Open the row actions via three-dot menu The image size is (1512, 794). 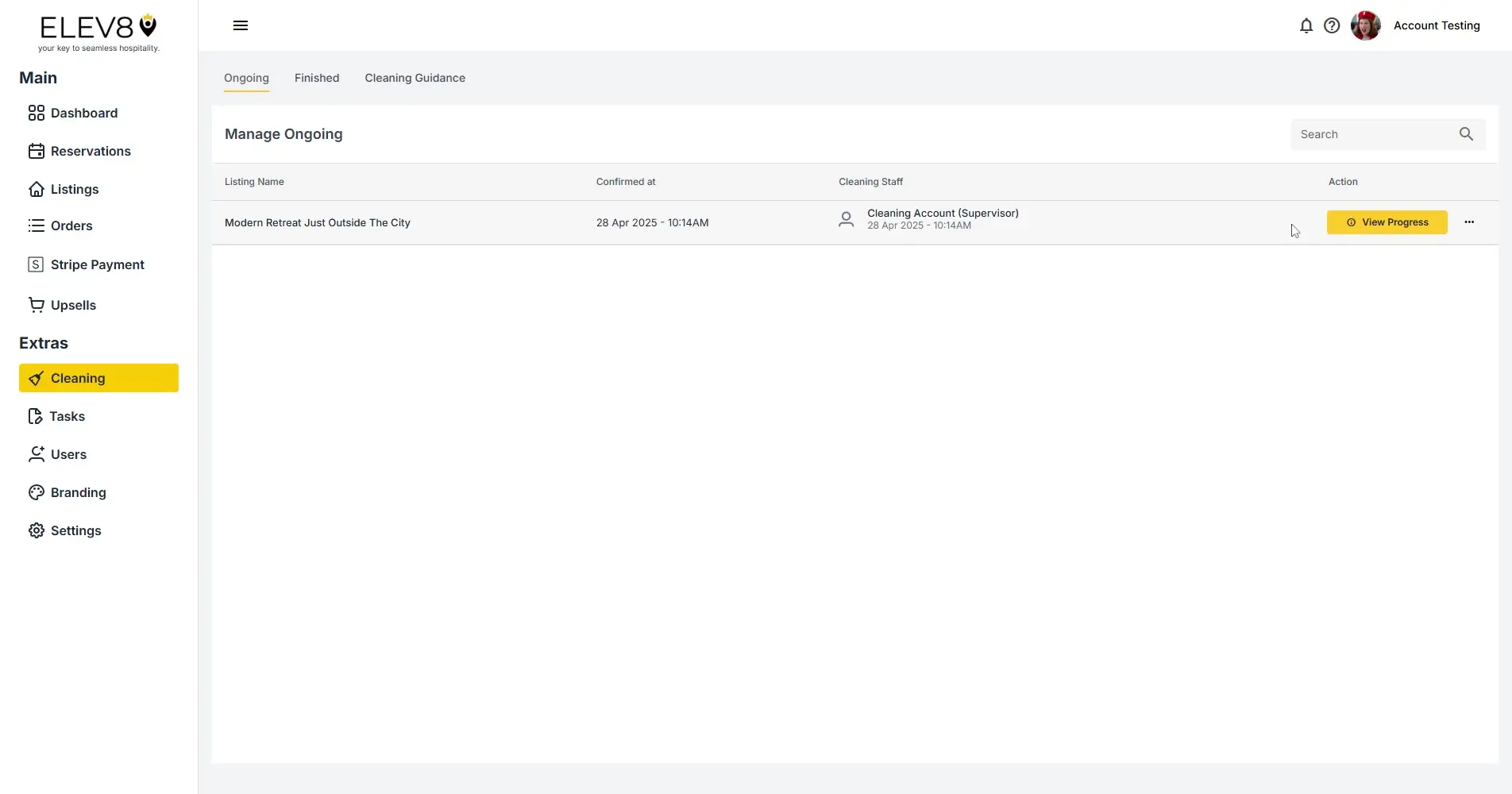[x=1468, y=222]
